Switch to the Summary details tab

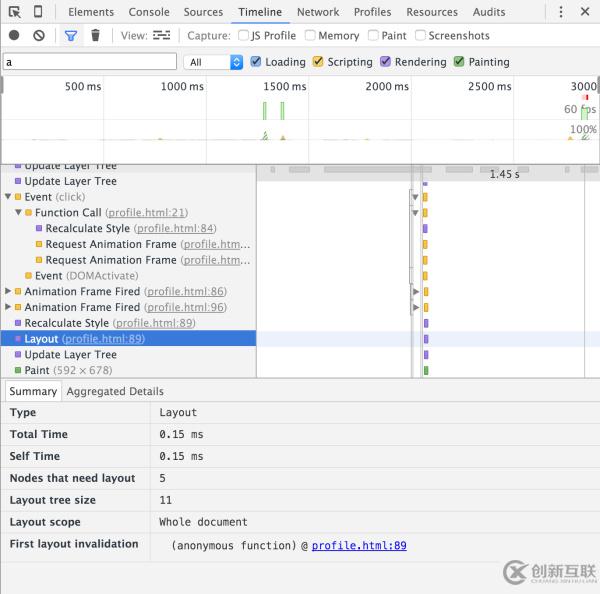click(33, 391)
